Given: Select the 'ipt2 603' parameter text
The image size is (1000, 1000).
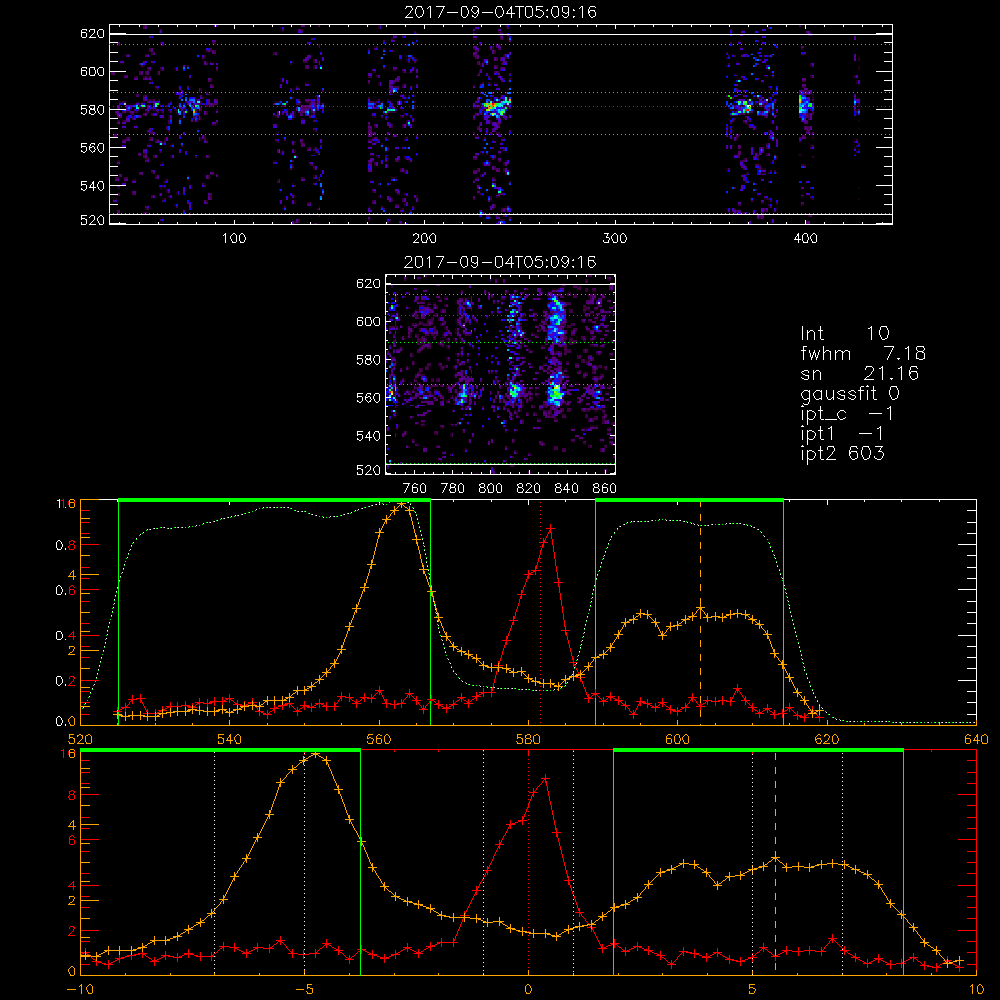Looking at the screenshot, I should coord(842,453).
